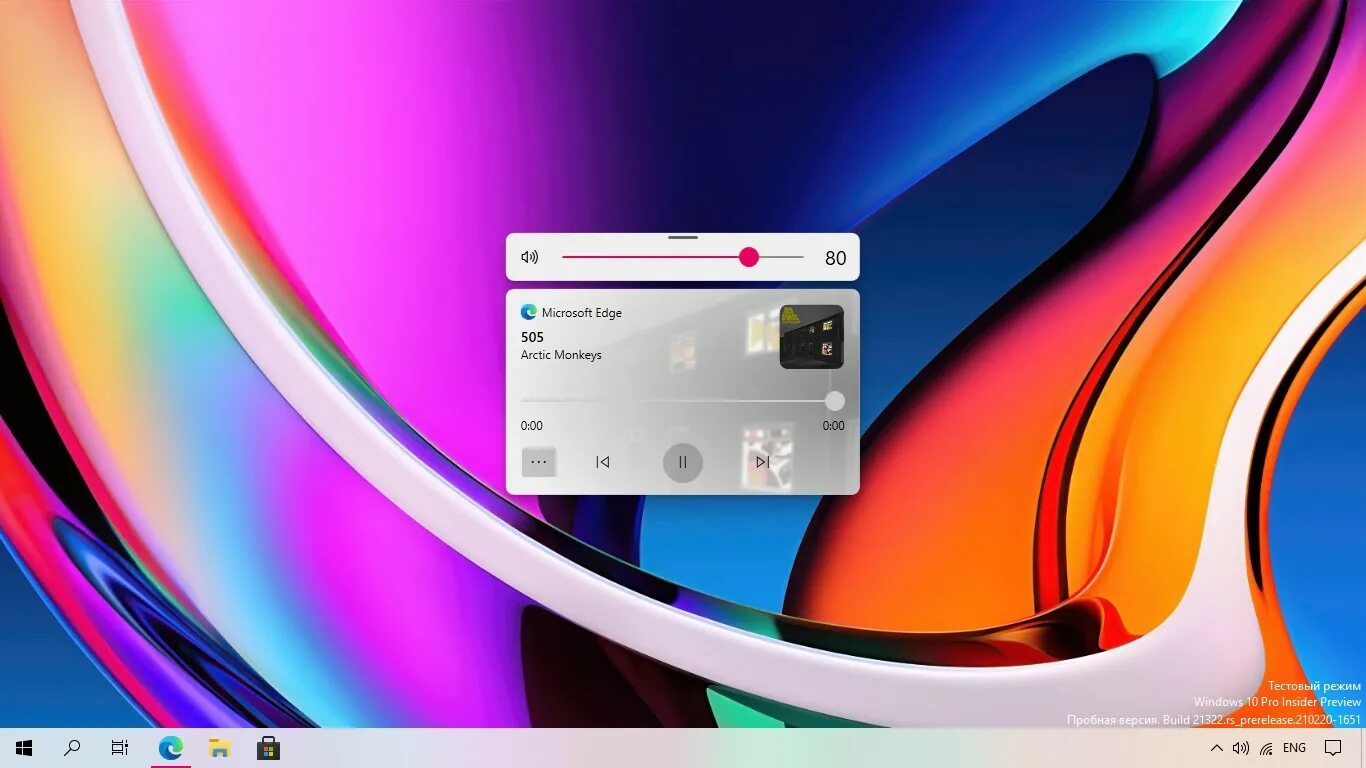Open the Action Center notifications icon
The height and width of the screenshot is (768, 1366).
click(x=1333, y=748)
